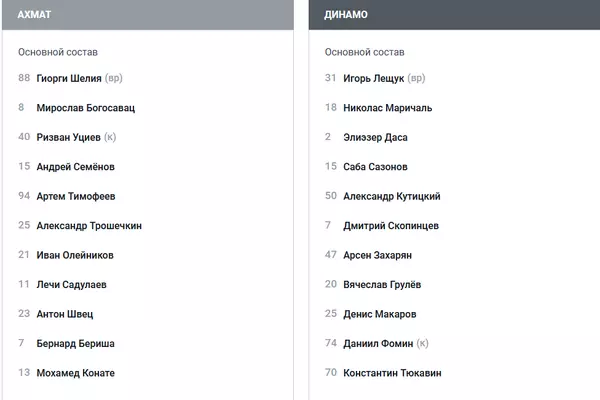Click on Вячеслав Грулёв

point(382,285)
